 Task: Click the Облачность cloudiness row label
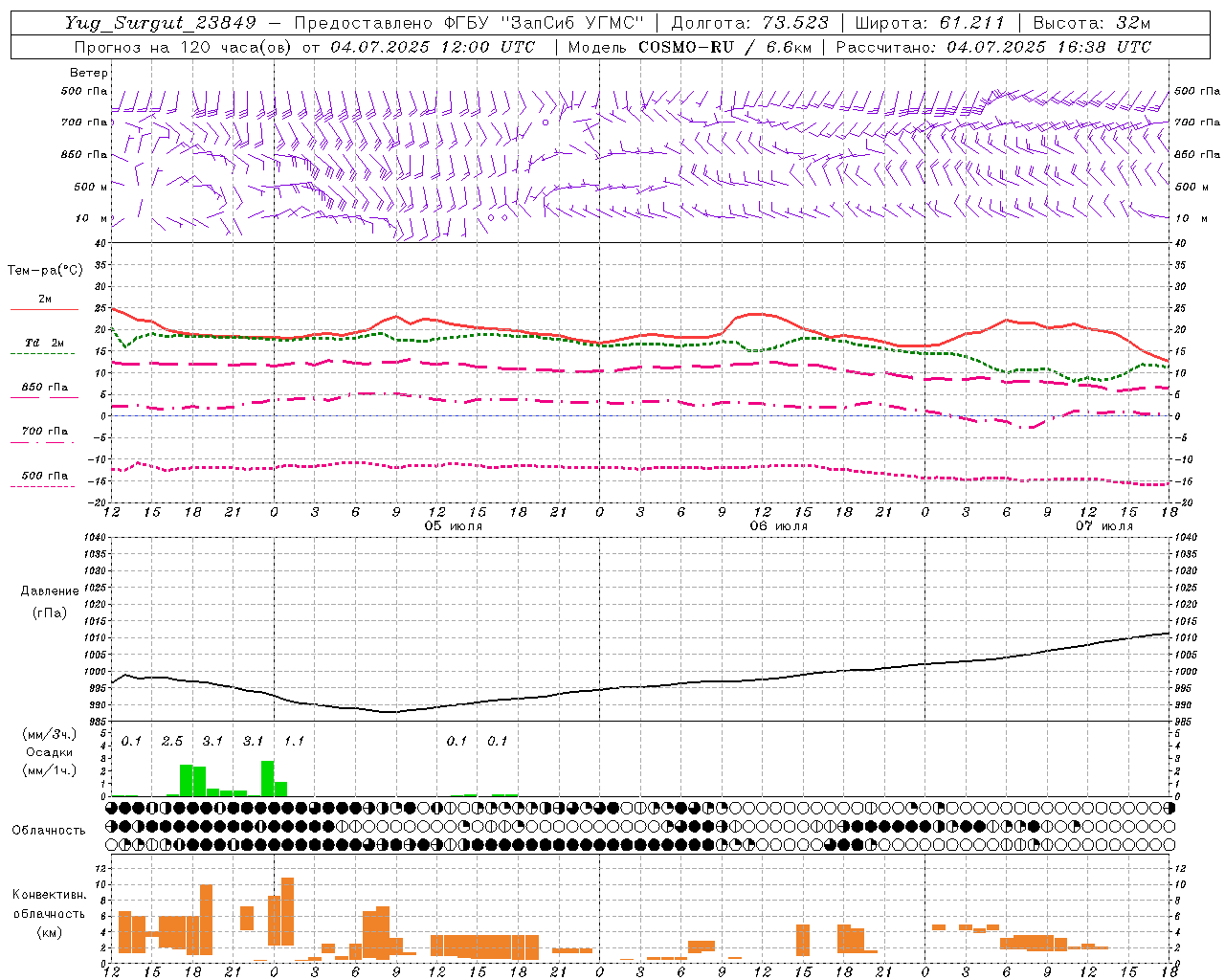[49, 830]
